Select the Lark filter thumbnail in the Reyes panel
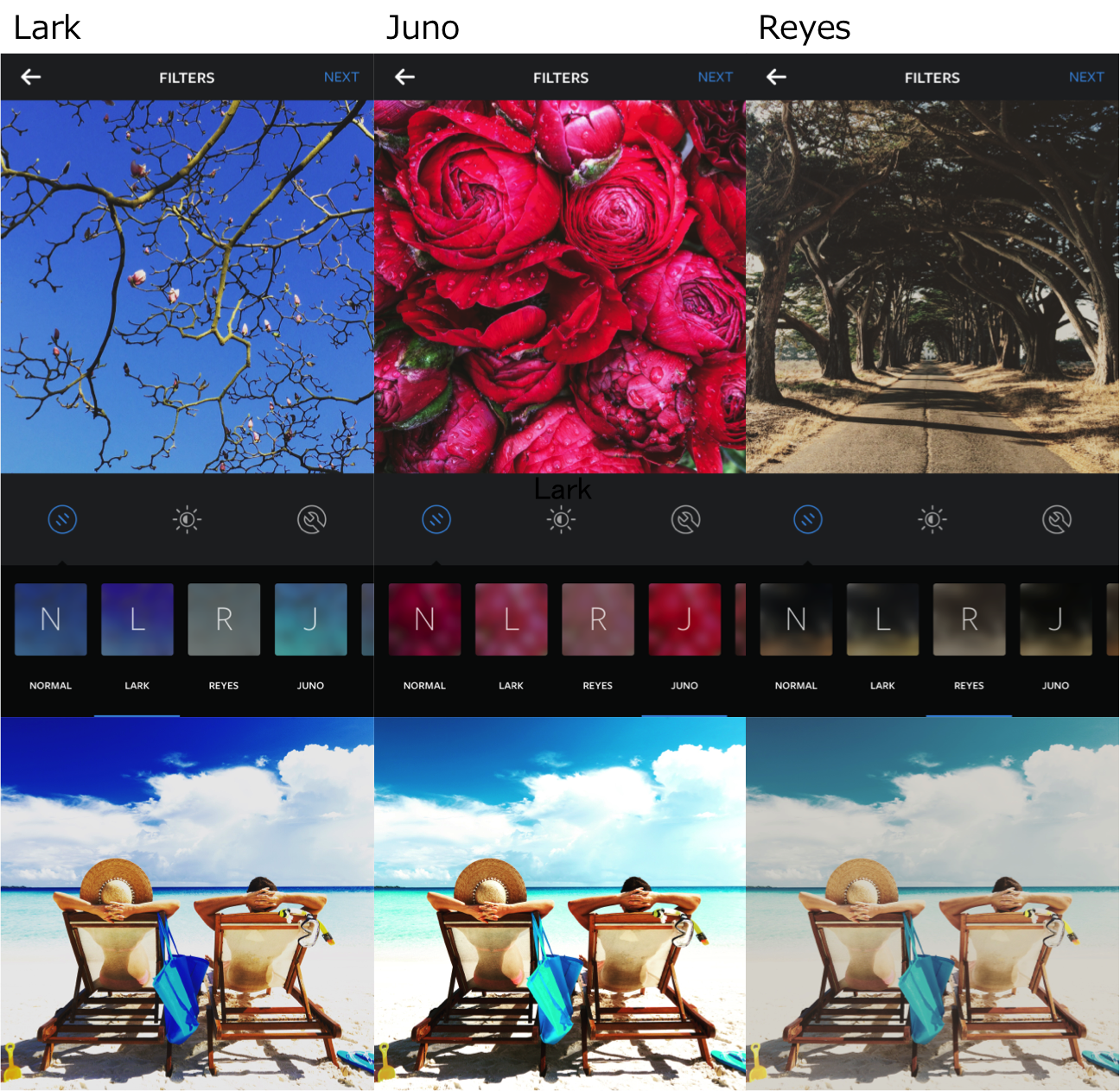This screenshot has height=1091, width=1120. 882,619
